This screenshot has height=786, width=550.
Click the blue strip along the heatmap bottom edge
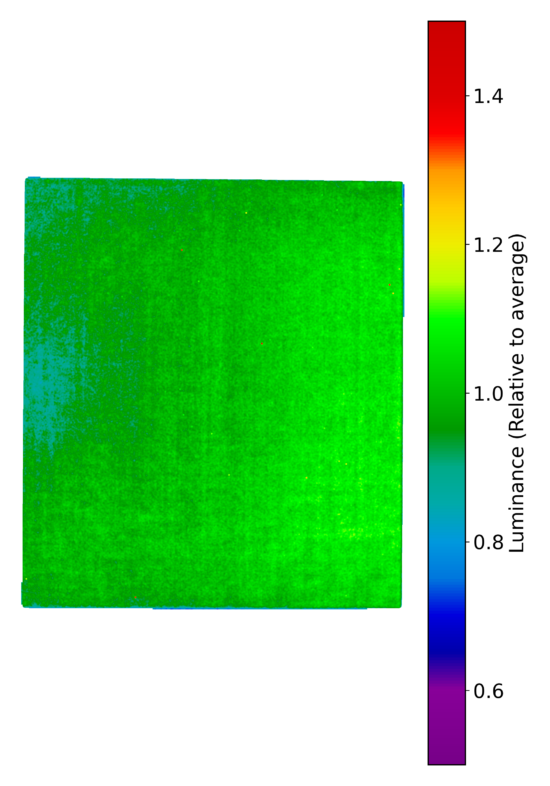260,608
